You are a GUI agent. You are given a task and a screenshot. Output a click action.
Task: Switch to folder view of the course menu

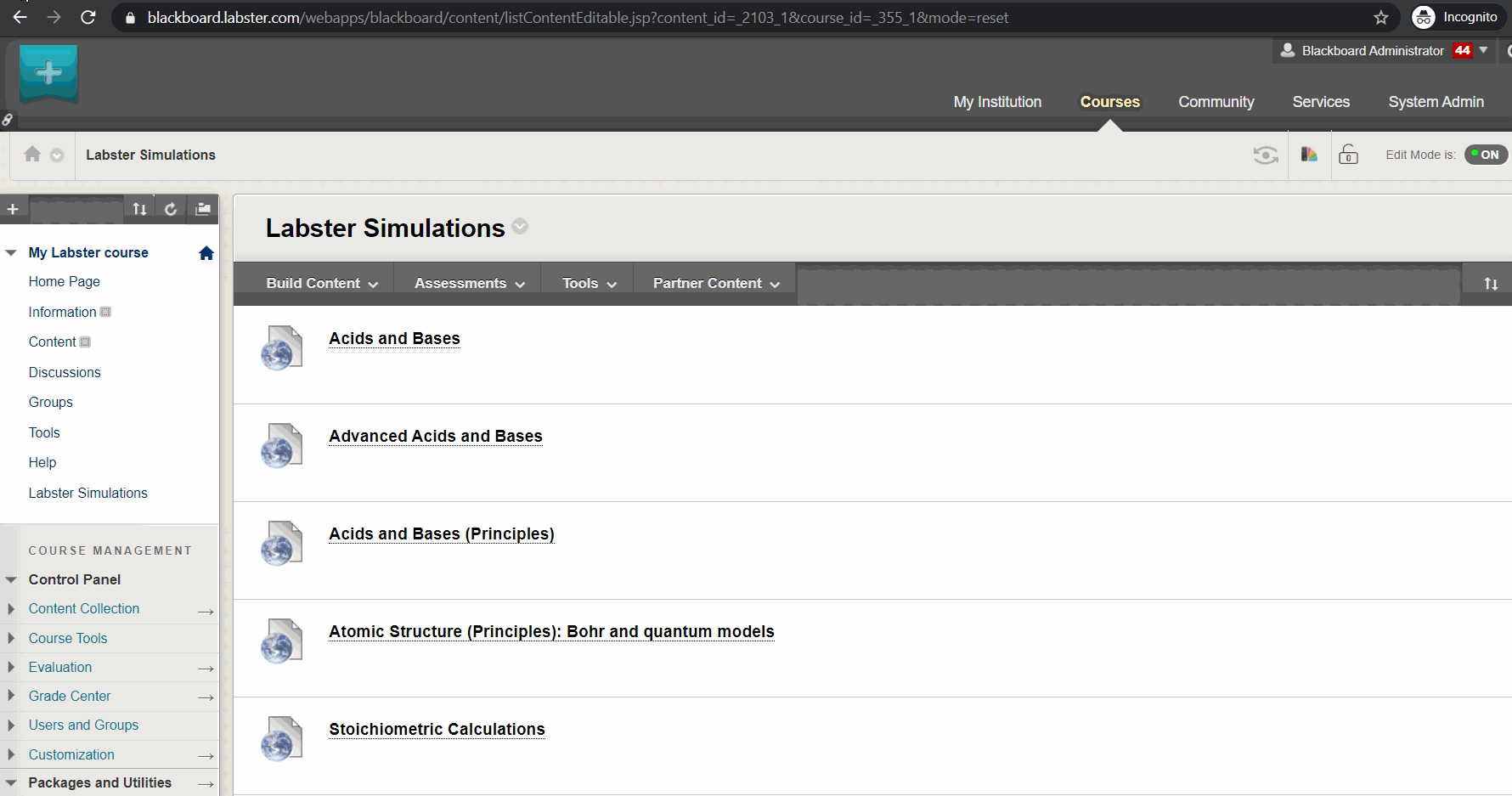tap(203, 209)
